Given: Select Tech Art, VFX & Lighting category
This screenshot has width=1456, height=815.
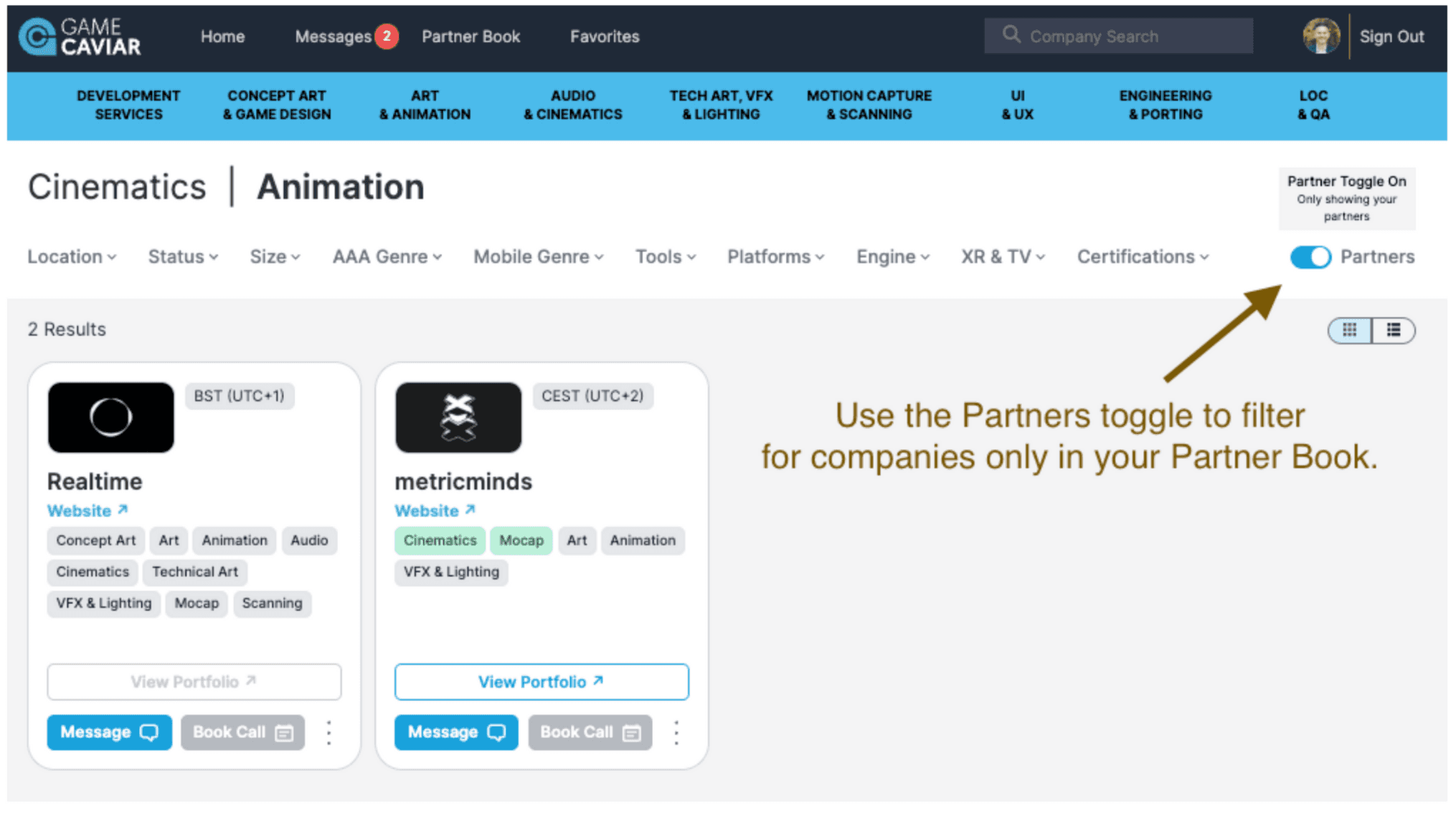Looking at the screenshot, I should tap(721, 105).
